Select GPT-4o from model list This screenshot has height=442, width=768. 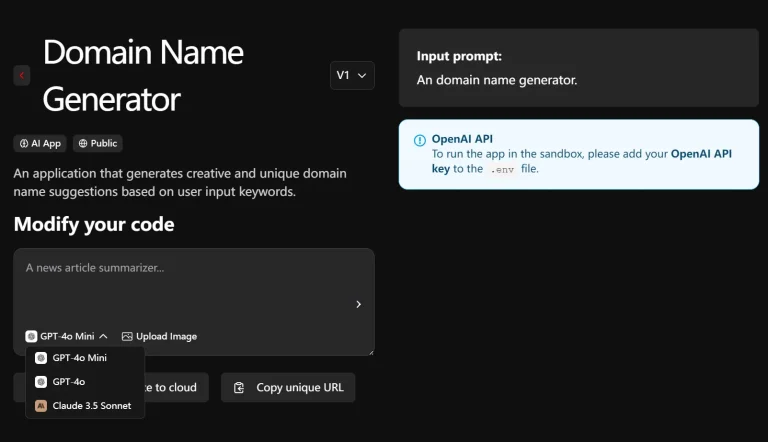click(x=85, y=382)
